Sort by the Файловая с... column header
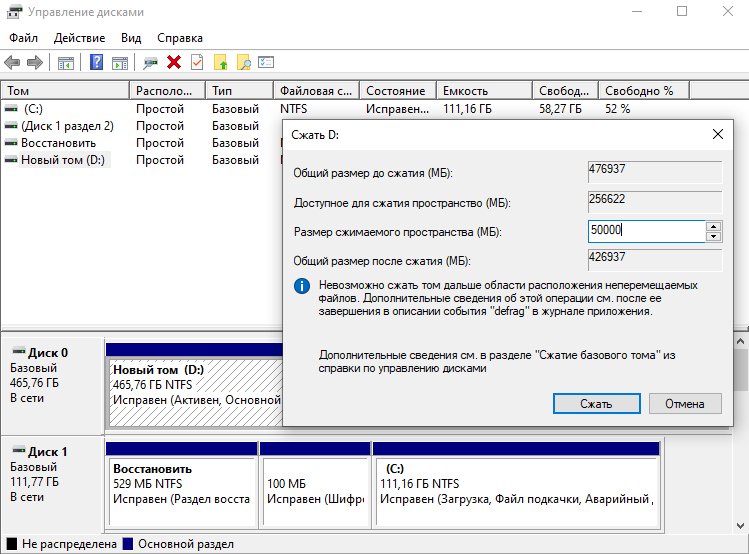Image resolution: width=749 pixels, height=554 pixels. coord(316,90)
